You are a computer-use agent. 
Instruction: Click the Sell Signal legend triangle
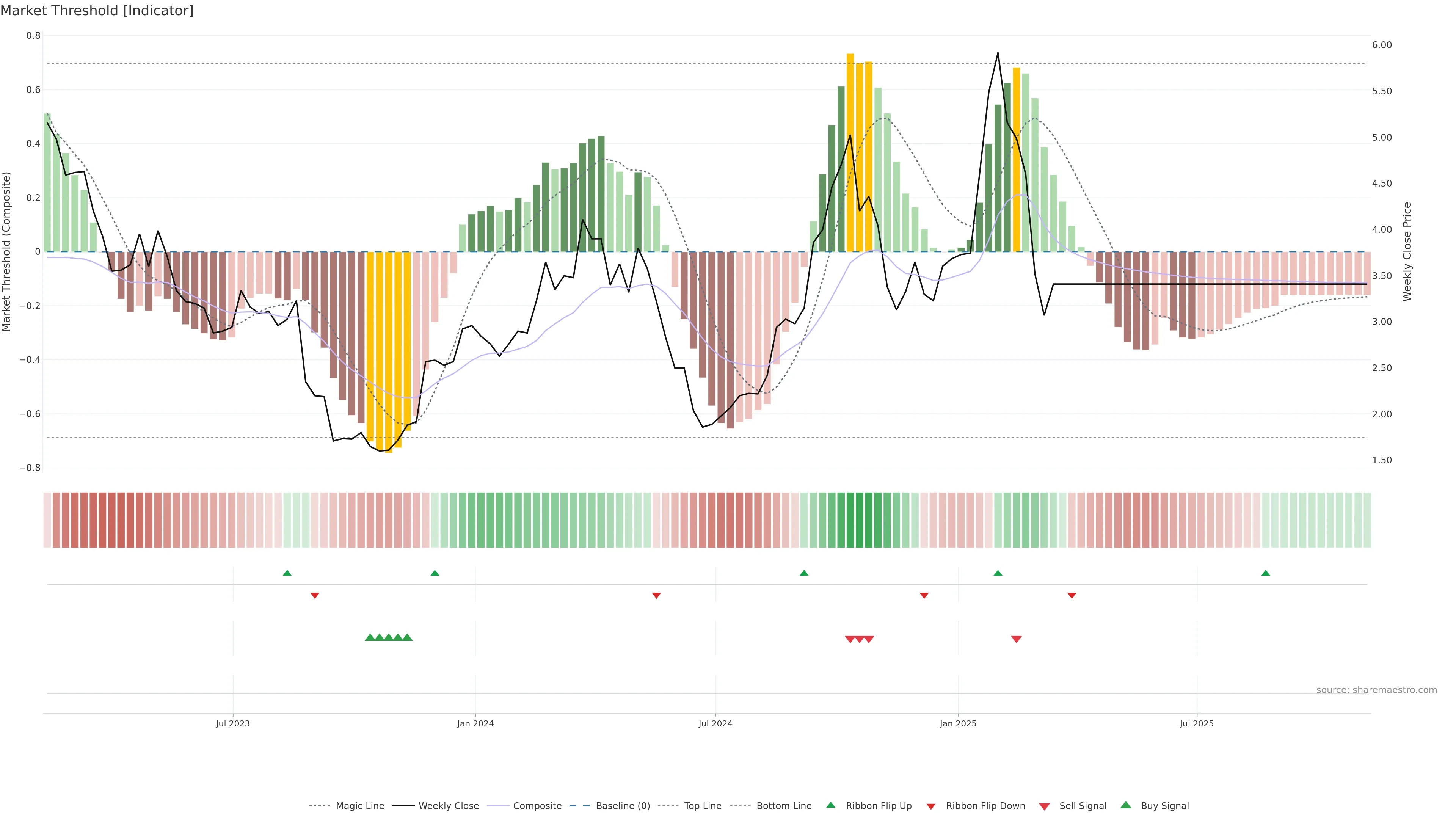click(x=1044, y=806)
